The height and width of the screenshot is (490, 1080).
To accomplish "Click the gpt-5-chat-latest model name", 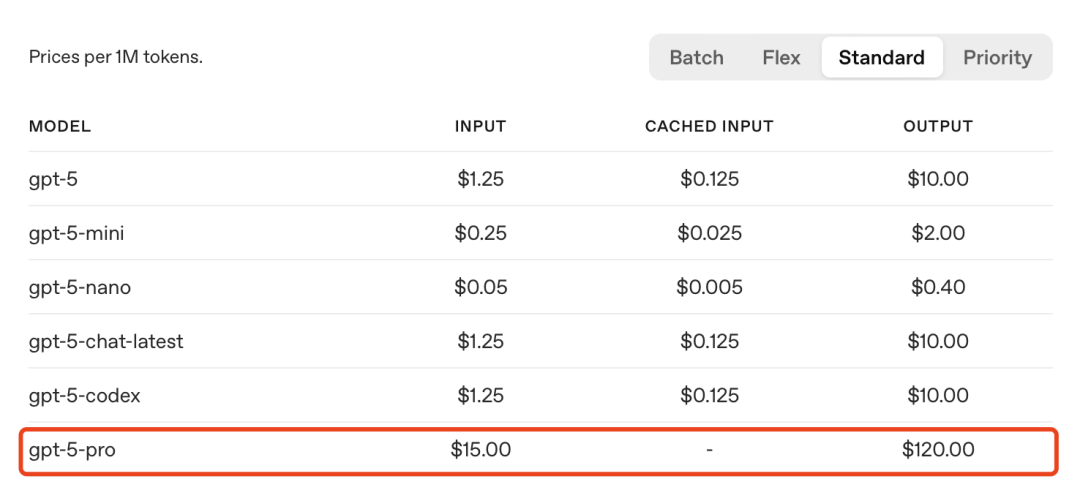I will (x=106, y=341).
